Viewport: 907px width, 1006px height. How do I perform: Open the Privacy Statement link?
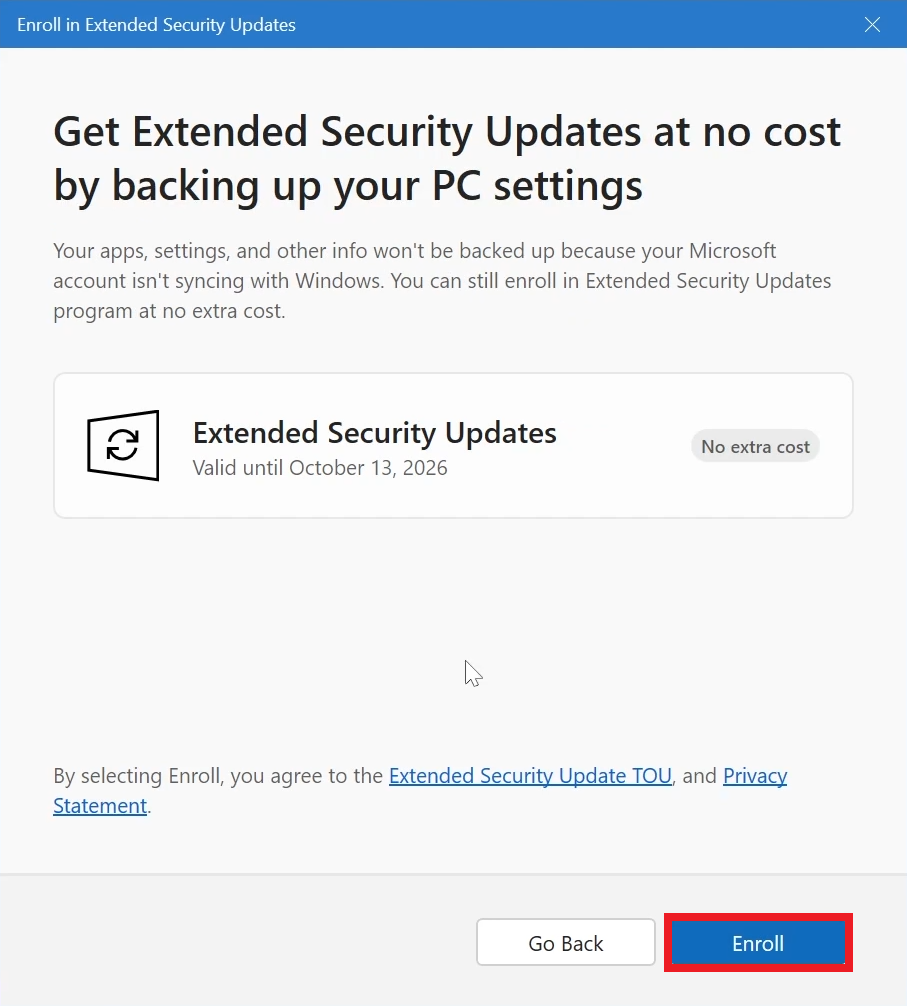[x=754, y=776]
